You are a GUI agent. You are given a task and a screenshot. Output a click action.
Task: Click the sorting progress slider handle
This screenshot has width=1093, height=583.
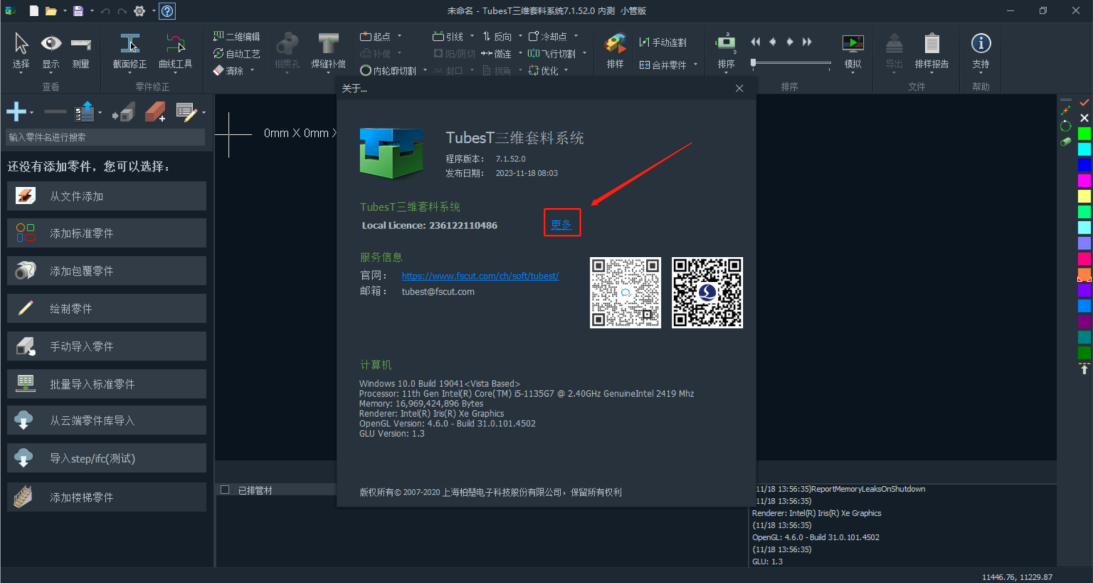pos(753,63)
